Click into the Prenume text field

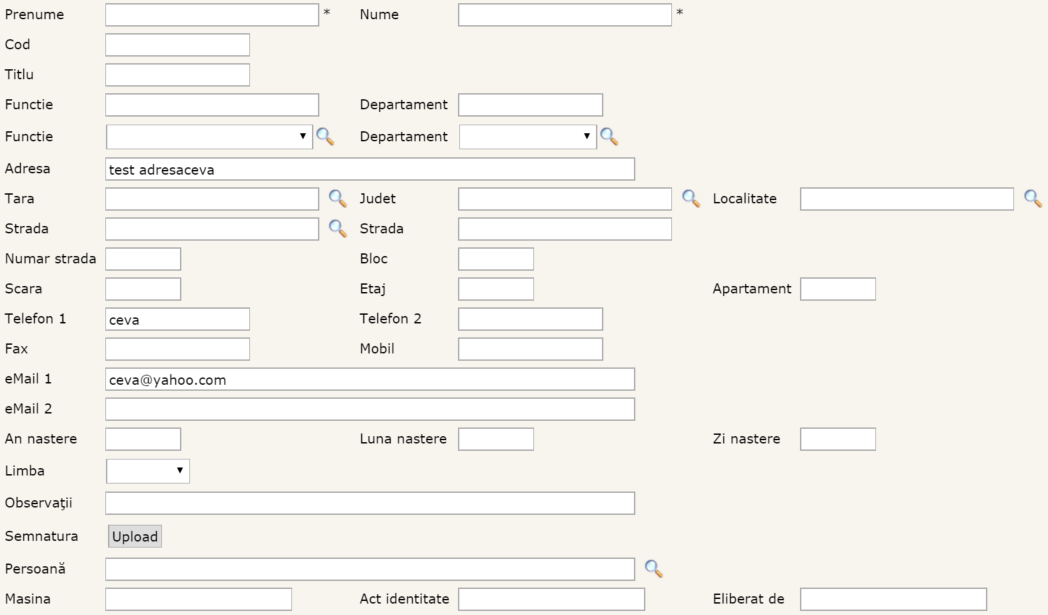pyautogui.click(x=212, y=15)
